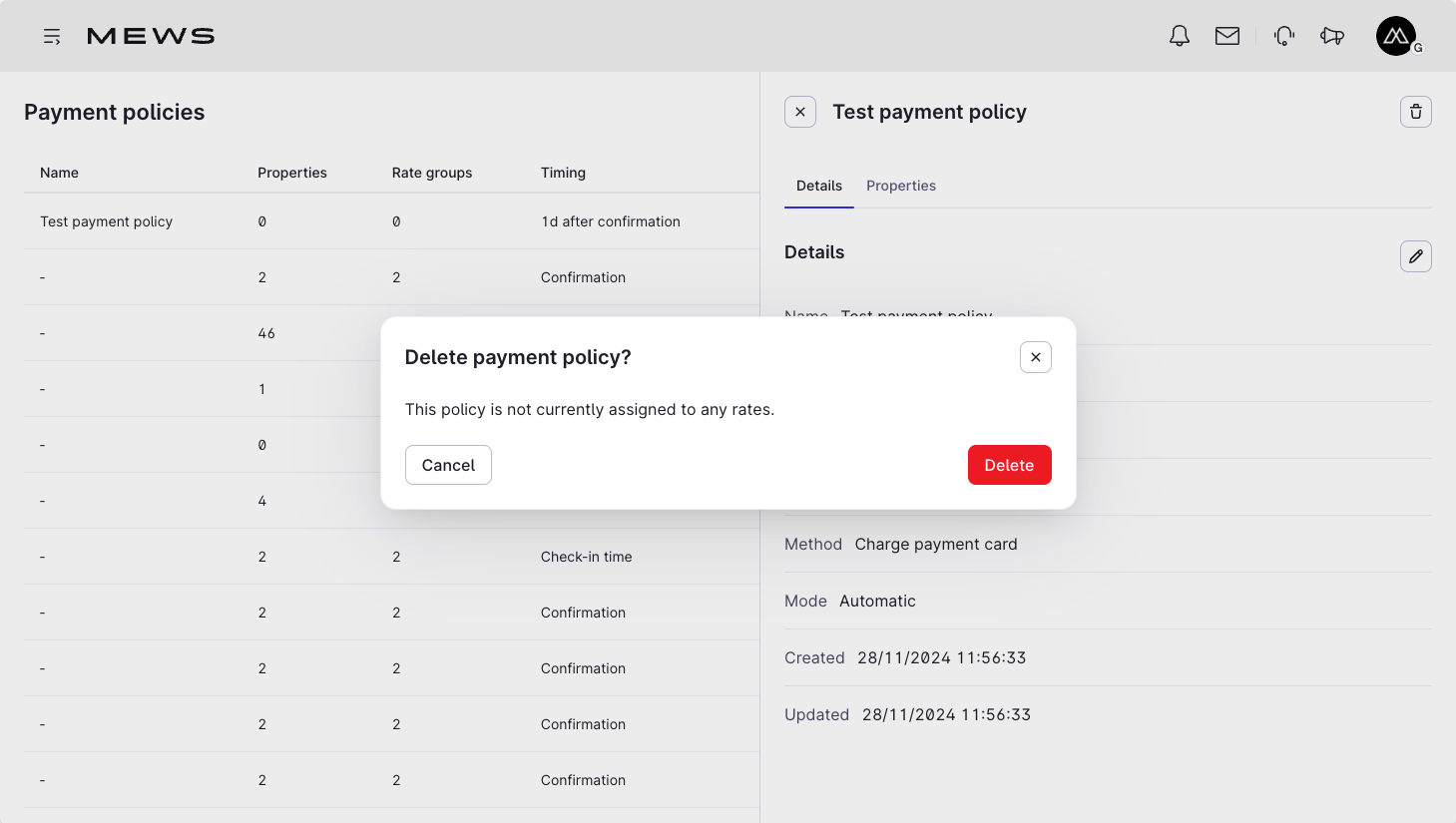Cancel the delete dialog
The image size is (1456, 823).
tap(448, 465)
